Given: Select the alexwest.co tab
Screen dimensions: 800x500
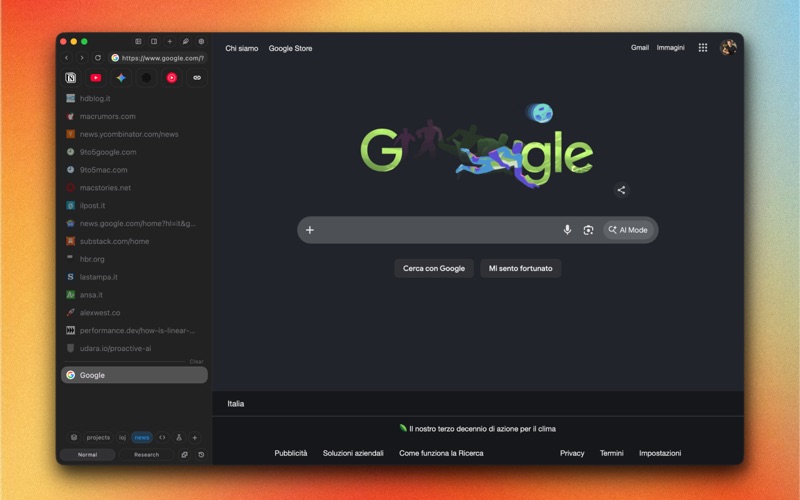Looking at the screenshot, I should 134,313.
